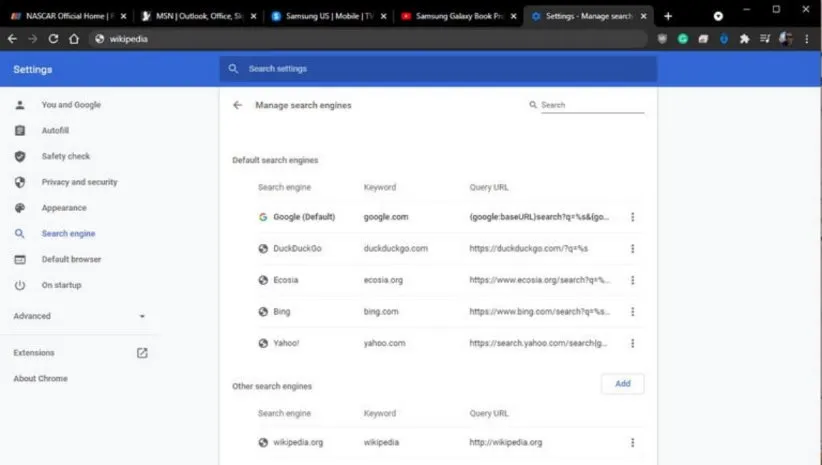Click the search engines Search field
The image size is (822, 465).
coord(591,105)
